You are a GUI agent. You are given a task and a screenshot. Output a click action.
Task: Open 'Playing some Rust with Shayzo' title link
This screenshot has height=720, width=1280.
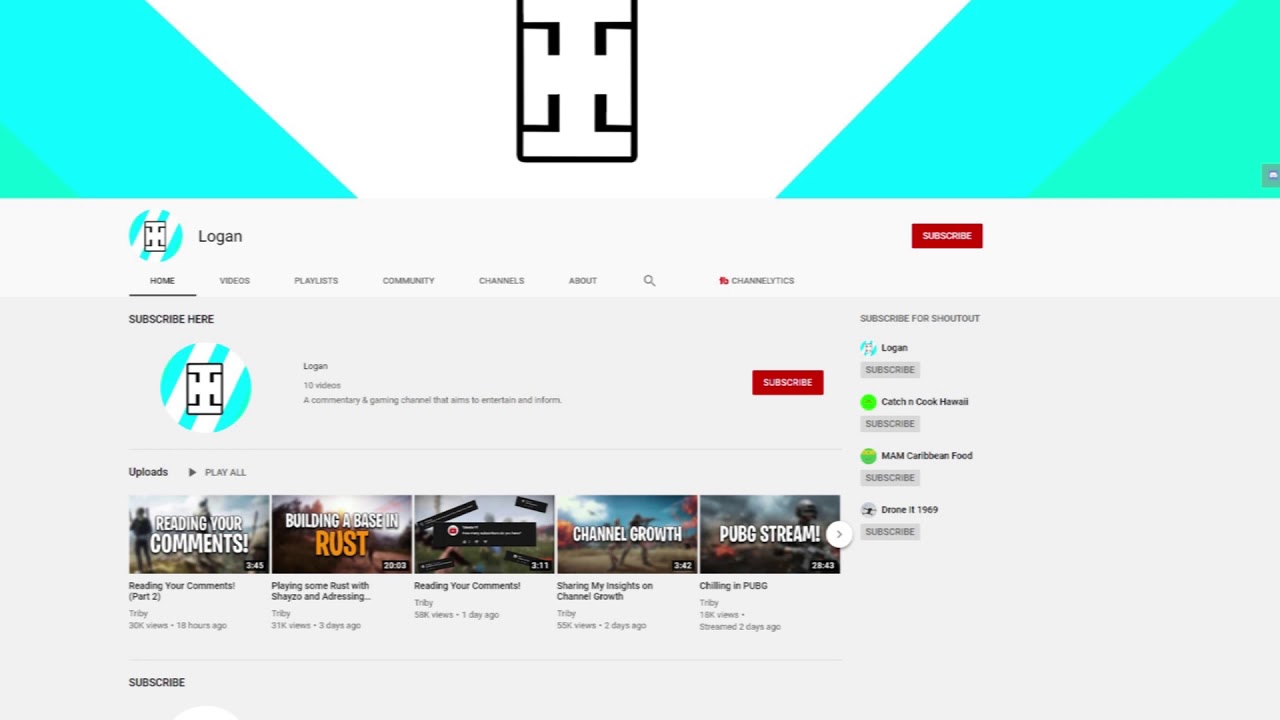[321, 591]
